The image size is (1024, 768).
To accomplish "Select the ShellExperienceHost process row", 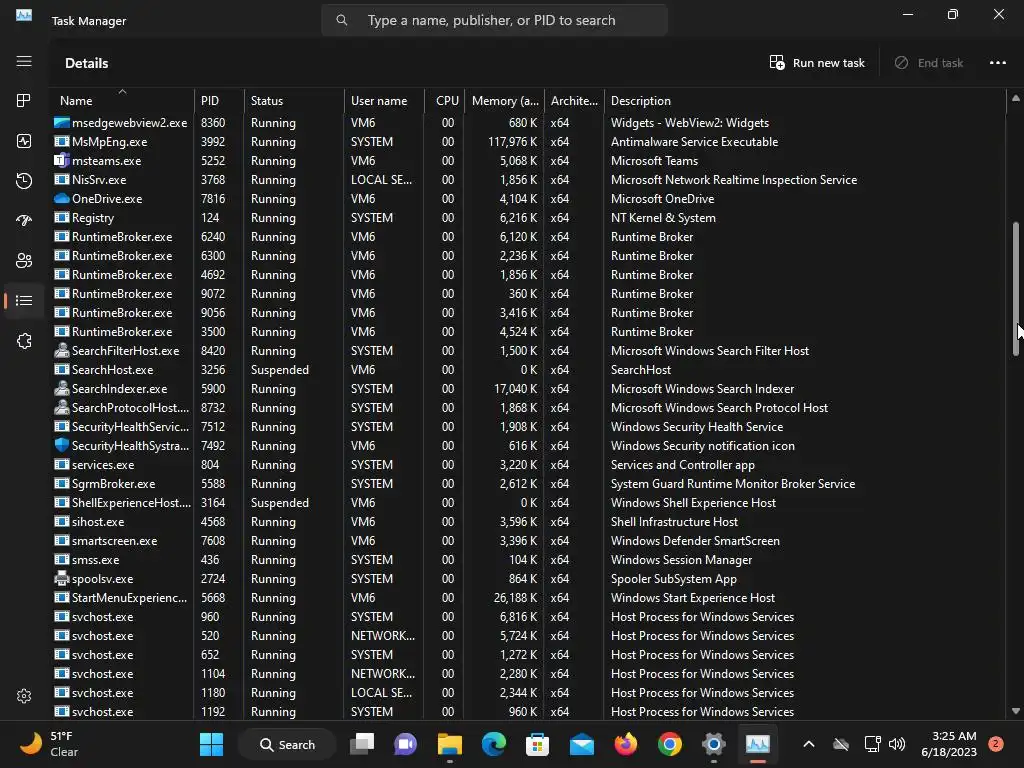I will 528,503.
